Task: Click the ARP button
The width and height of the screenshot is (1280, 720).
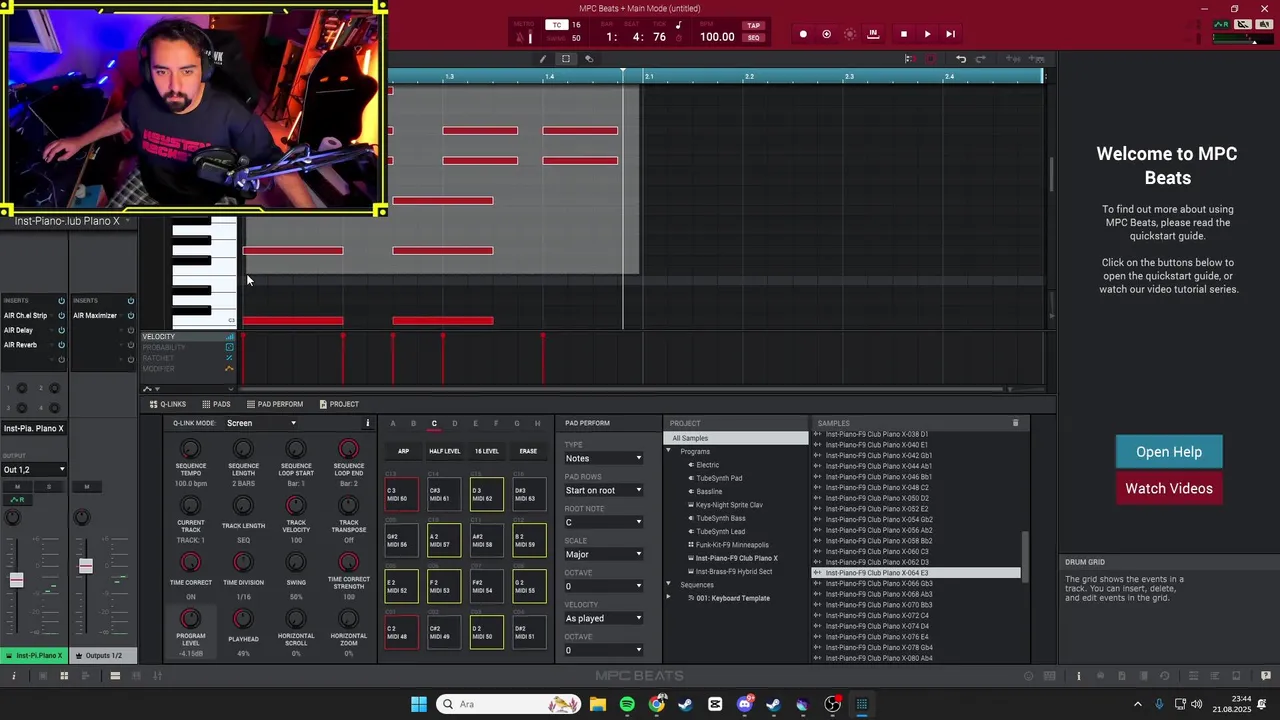Action: [x=403, y=451]
